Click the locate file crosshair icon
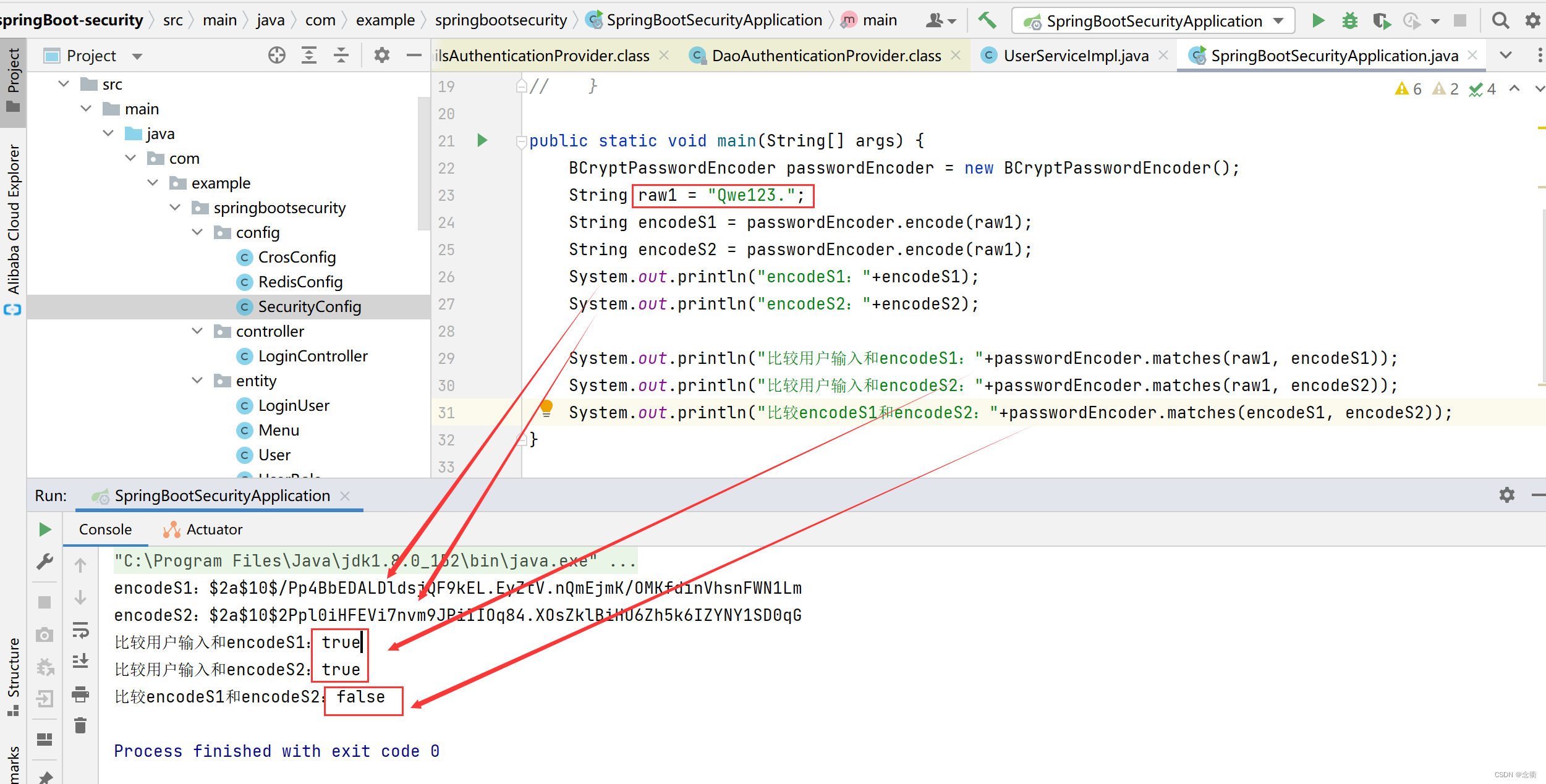The image size is (1546, 784). 276,56
